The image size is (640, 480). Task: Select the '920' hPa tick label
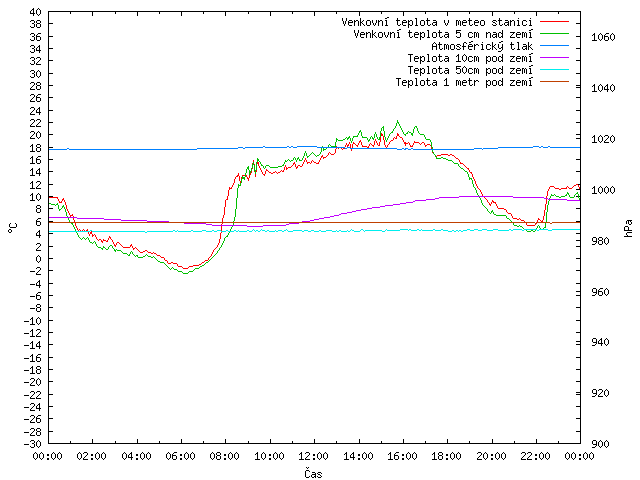click(600, 393)
